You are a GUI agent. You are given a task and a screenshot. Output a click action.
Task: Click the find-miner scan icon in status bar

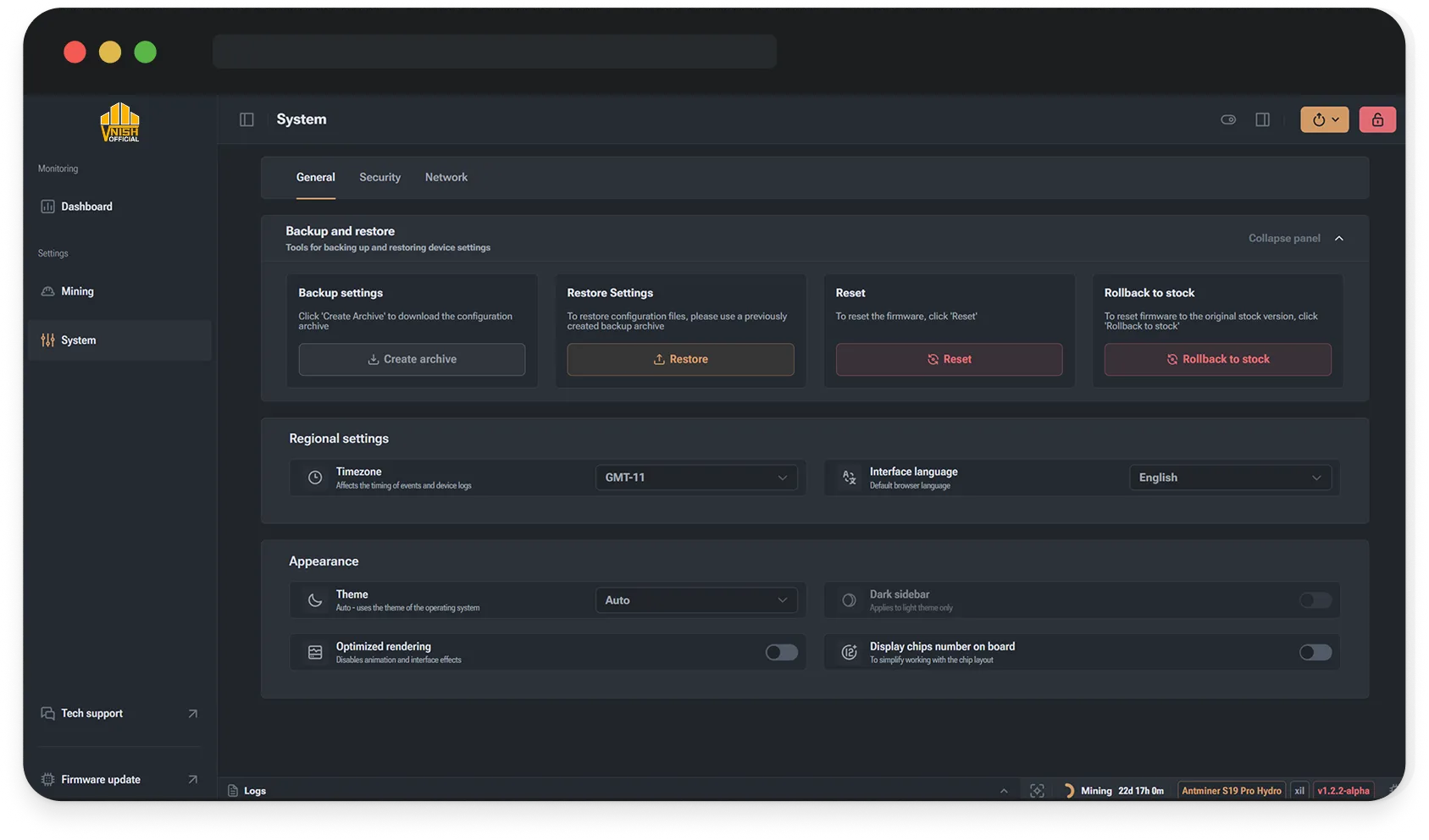click(1037, 791)
